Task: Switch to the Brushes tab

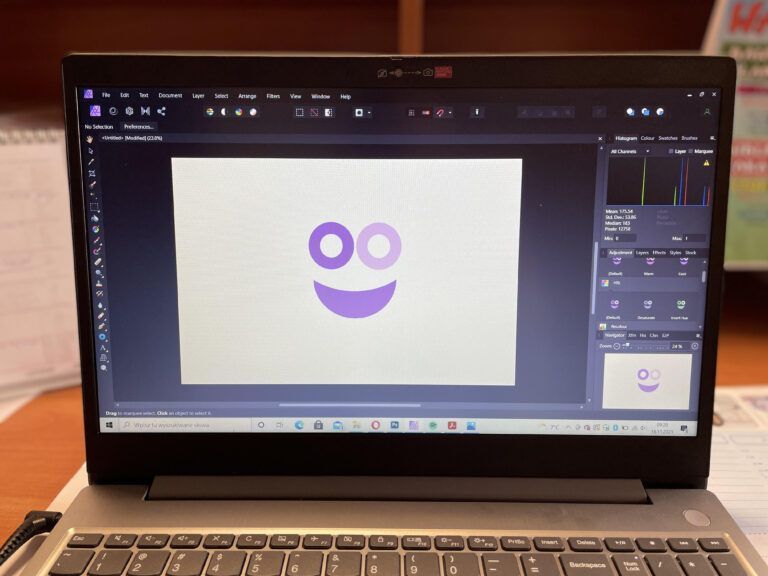Action: (x=689, y=138)
